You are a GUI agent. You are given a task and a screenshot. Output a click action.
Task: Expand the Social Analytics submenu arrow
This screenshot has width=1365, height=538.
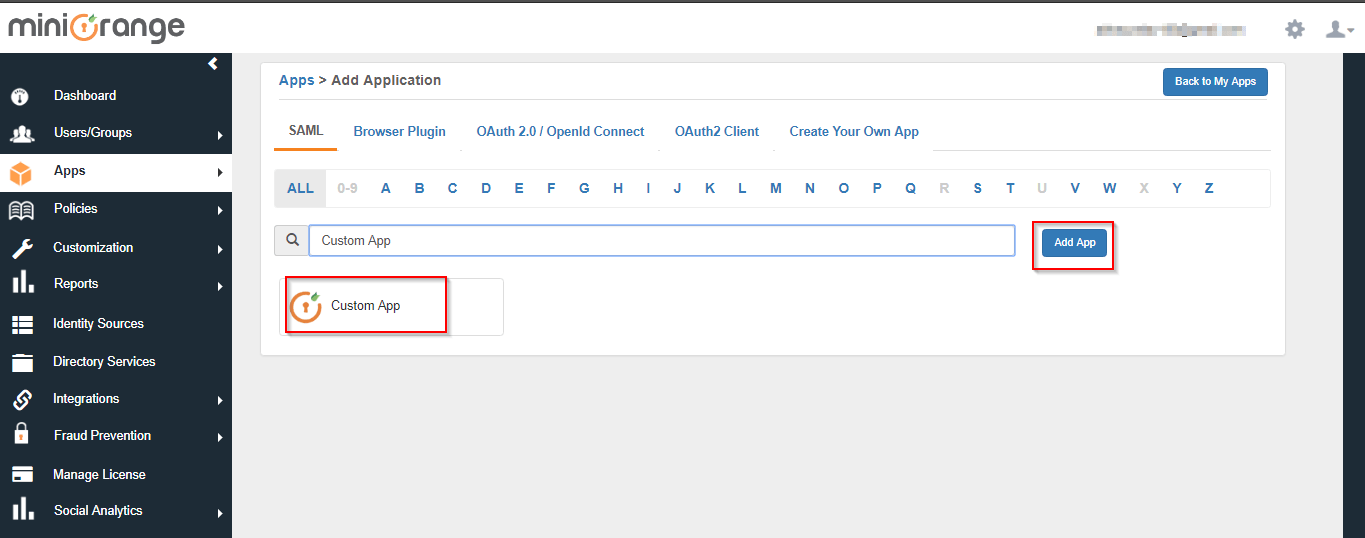click(220, 514)
